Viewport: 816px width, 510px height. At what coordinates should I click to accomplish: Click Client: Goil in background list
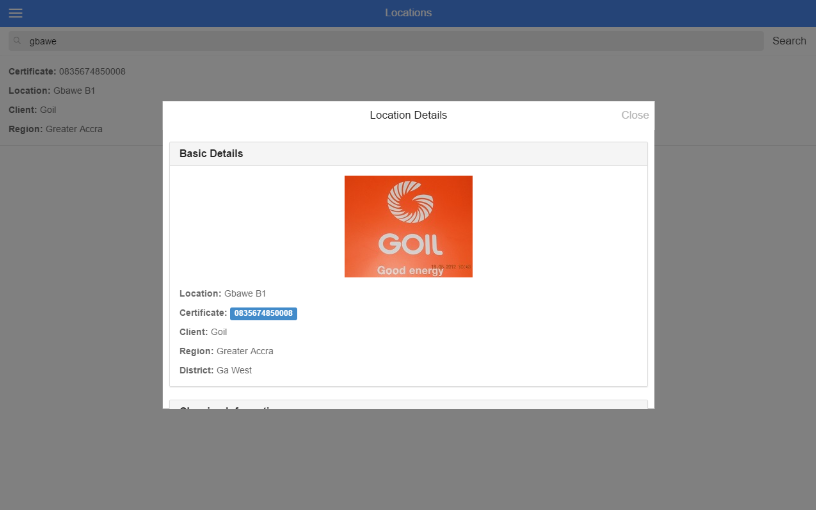pyautogui.click(x=32, y=110)
